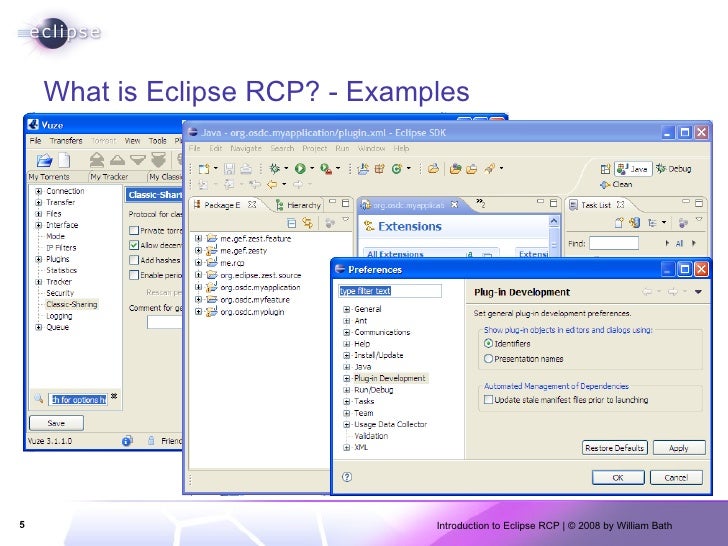Image resolution: width=728 pixels, height=546 pixels.
Task: Close the Task List tab
Action: 620,204
